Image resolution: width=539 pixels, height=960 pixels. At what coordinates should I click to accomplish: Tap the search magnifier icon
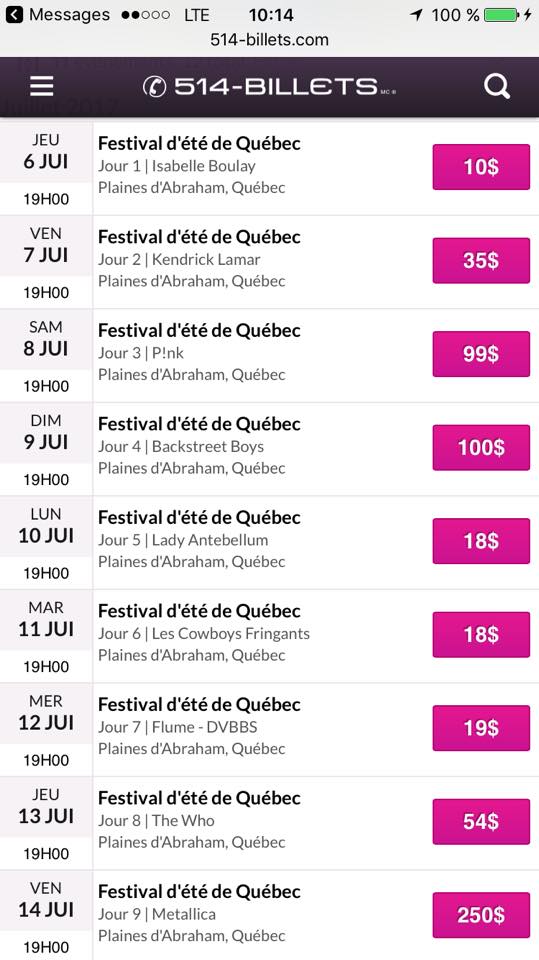point(497,86)
